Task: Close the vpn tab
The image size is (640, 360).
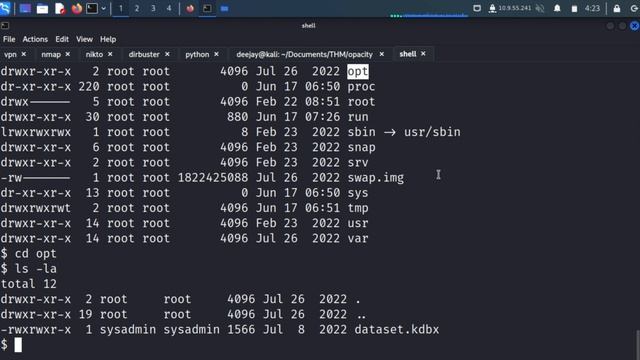Action: point(24,54)
